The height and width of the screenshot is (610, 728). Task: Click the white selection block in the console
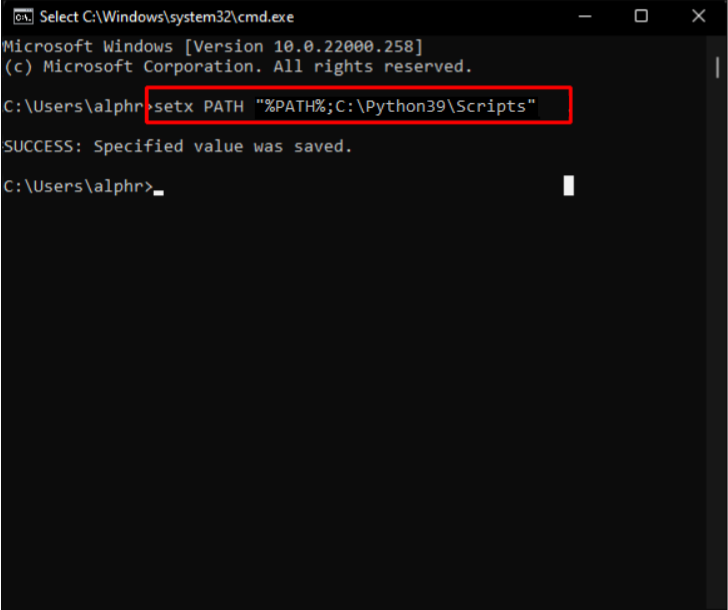pos(568,185)
